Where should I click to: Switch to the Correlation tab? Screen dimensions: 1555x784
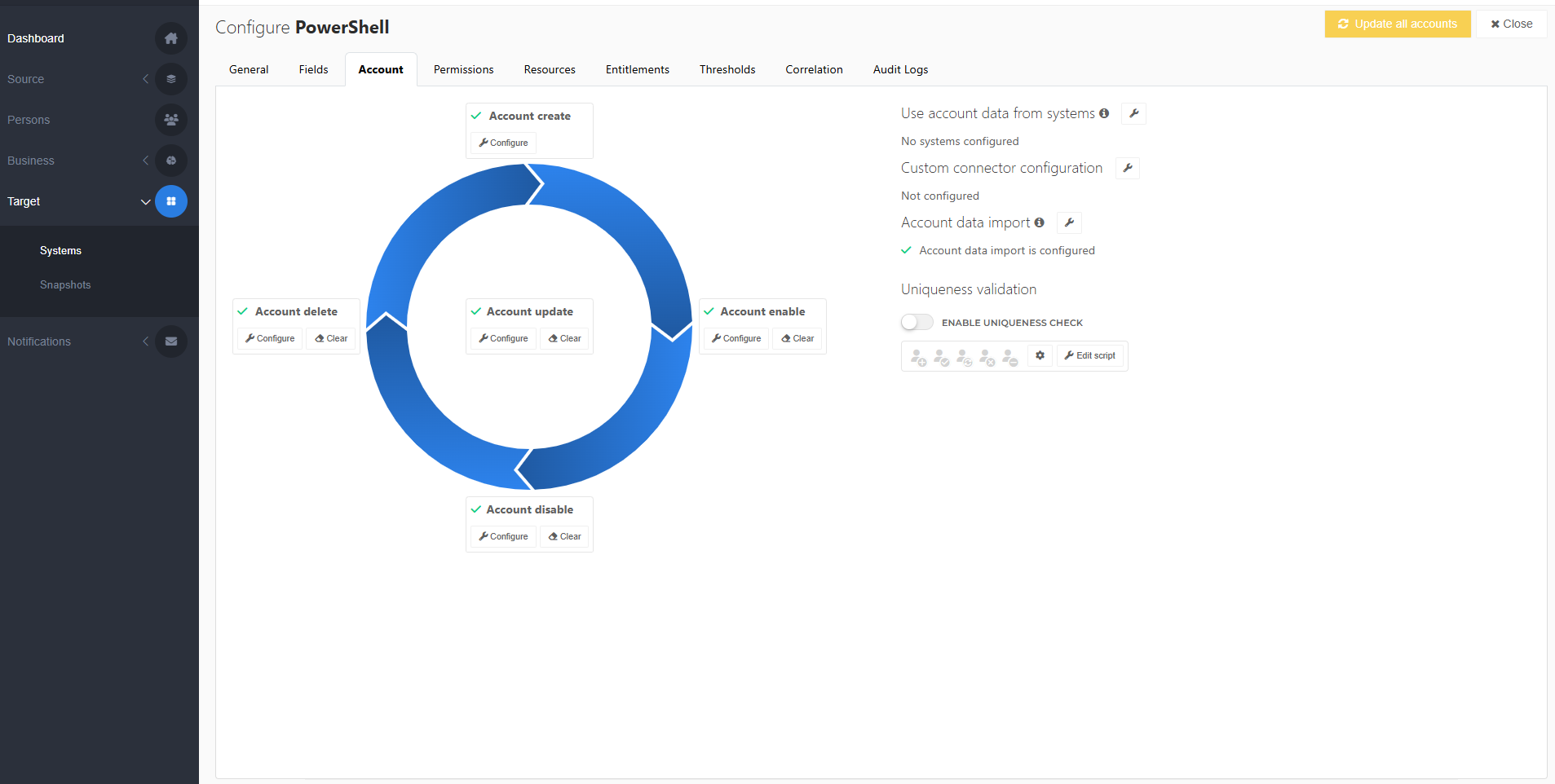pyautogui.click(x=814, y=69)
